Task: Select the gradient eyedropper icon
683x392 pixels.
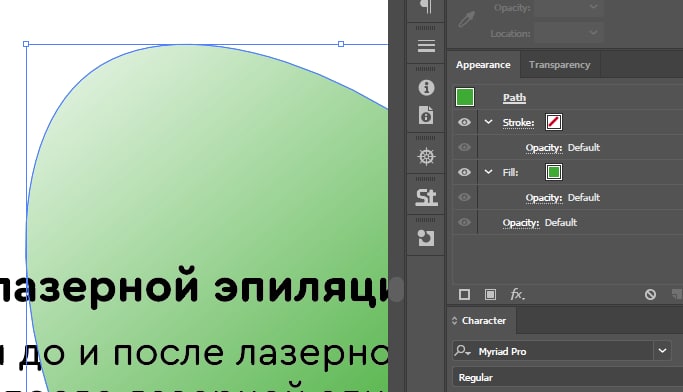Action: point(466,20)
